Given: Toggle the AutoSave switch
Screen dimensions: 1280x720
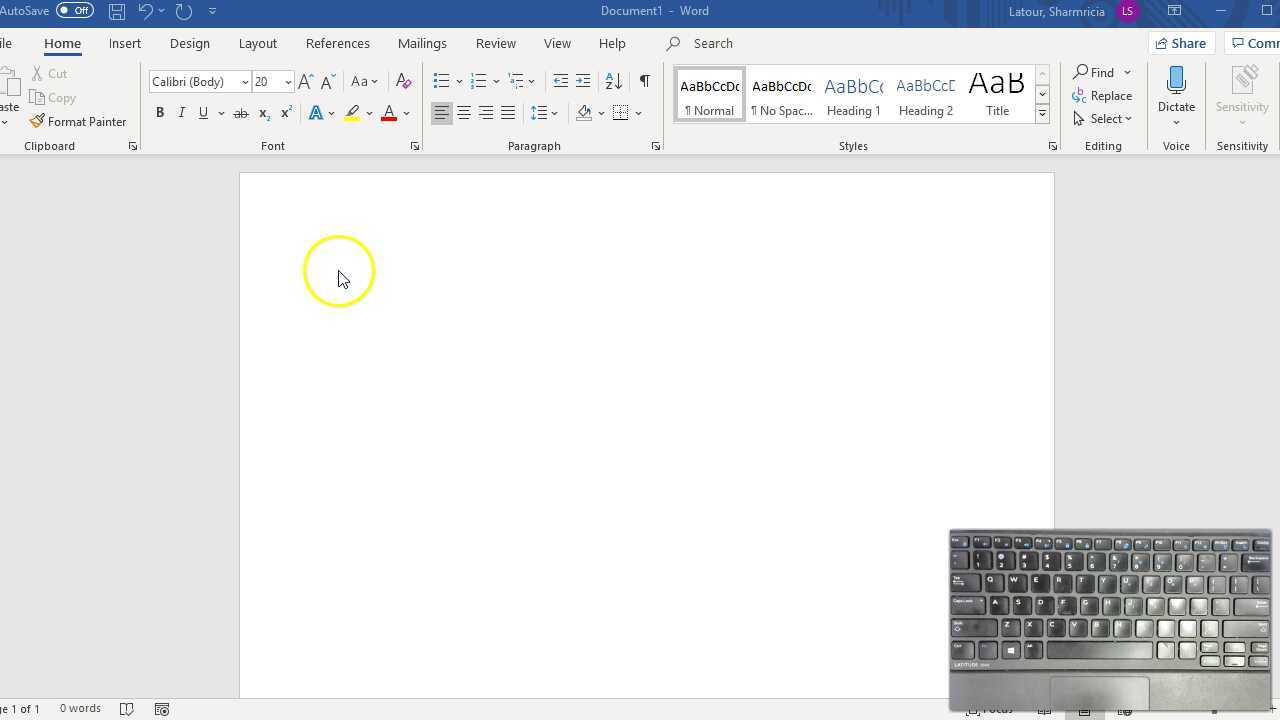Looking at the screenshot, I should click(x=75, y=11).
